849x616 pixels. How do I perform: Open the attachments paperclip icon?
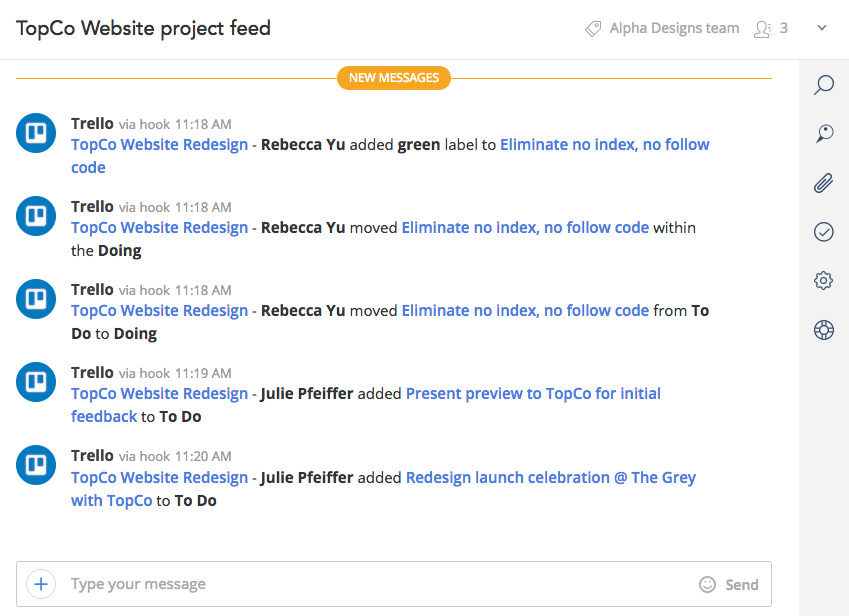click(x=824, y=183)
